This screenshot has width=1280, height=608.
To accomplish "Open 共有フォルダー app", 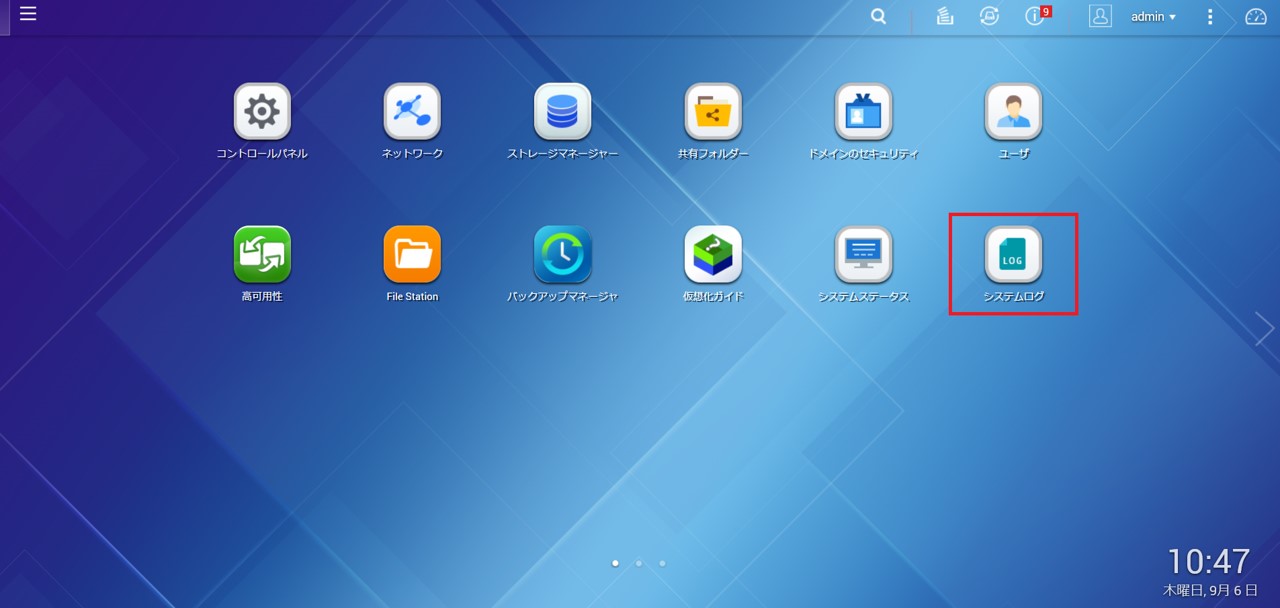I will (x=713, y=111).
